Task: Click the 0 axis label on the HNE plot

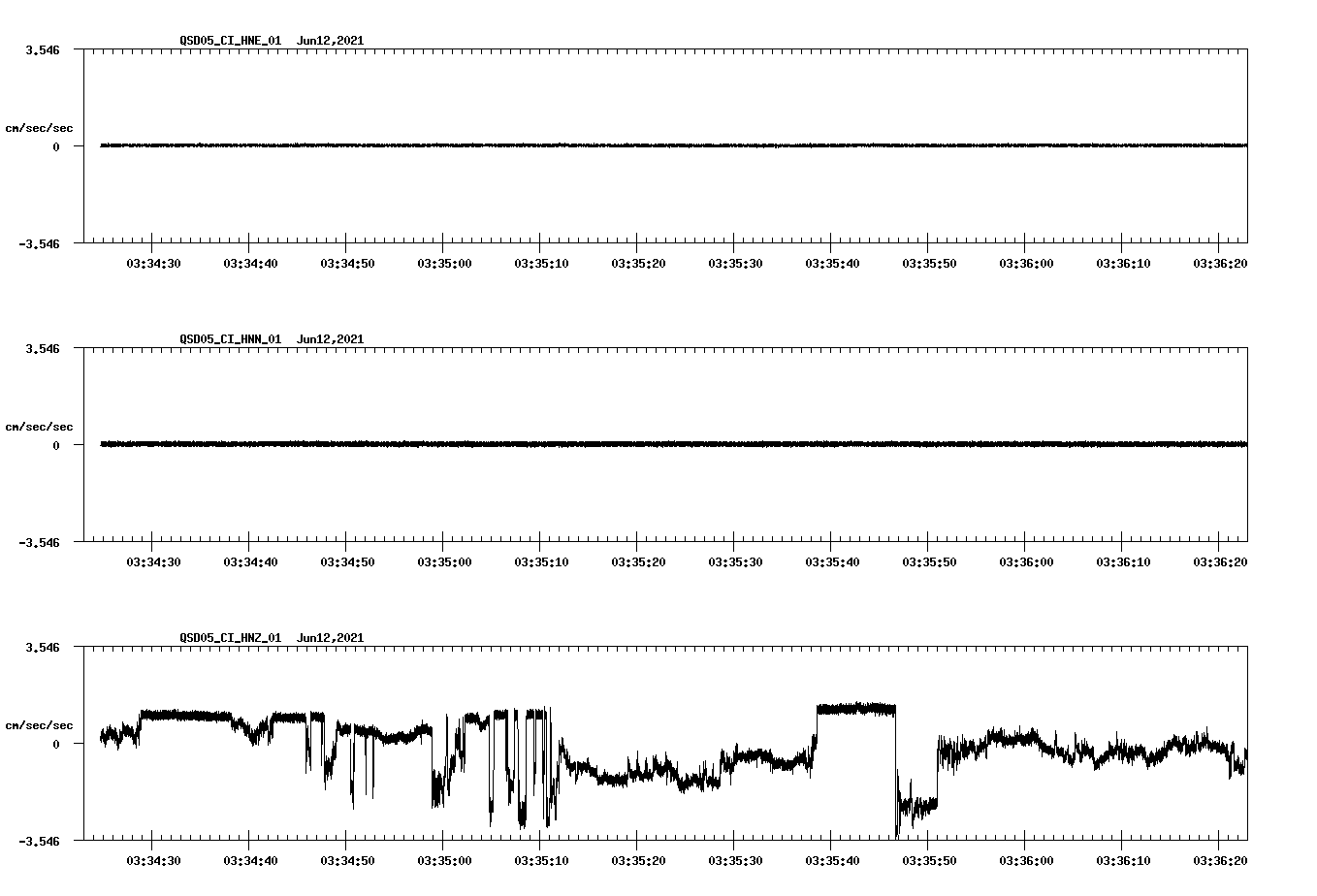Action: 56,147
